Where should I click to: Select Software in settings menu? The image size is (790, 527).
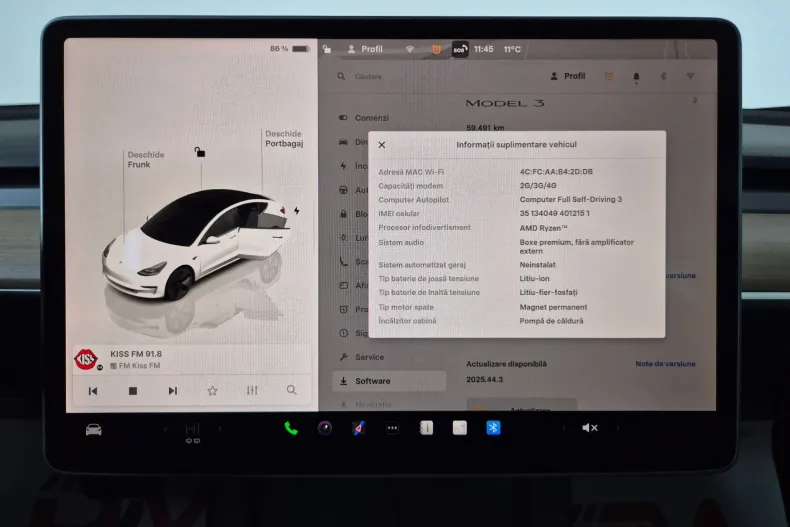point(389,381)
